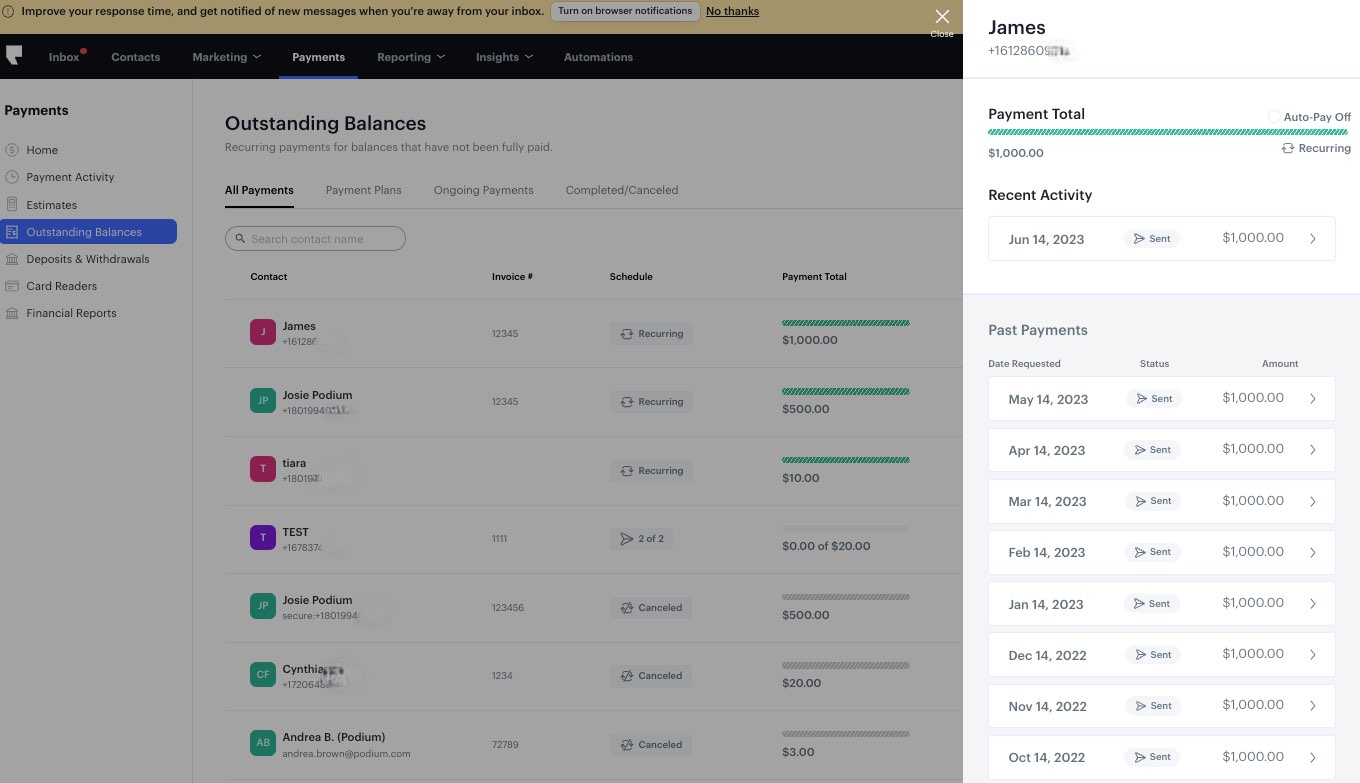Image resolution: width=1360 pixels, height=783 pixels.
Task: Toggle the Auto-Pay Off switch
Action: 1274,117
